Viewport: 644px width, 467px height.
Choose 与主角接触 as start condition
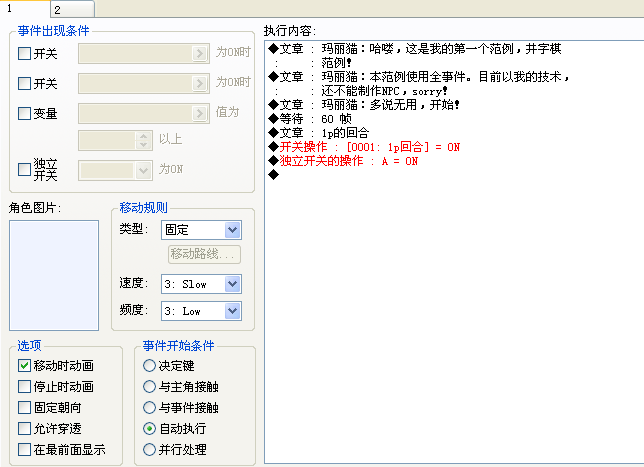pos(149,386)
